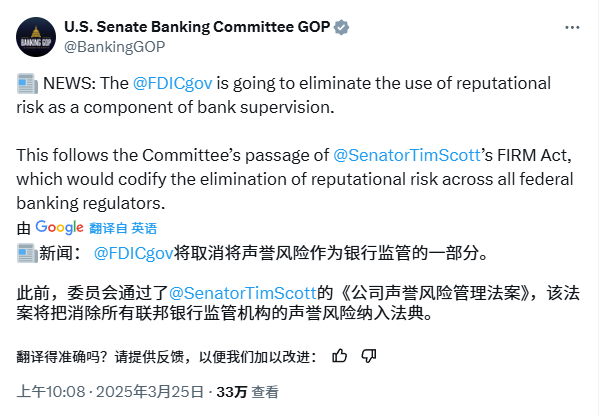Click the newspaper emoji before NEWS
The height and width of the screenshot is (416, 600).
click(27, 84)
